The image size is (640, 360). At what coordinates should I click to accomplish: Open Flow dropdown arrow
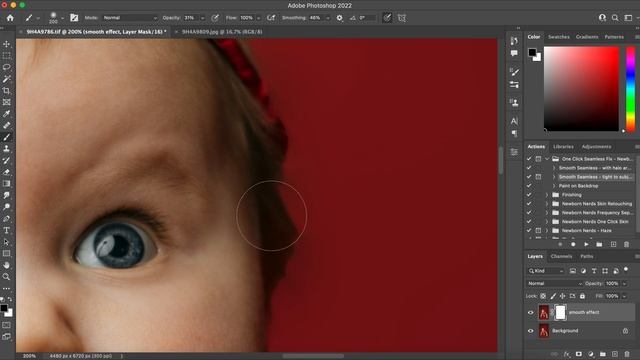pyautogui.click(x=258, y=18)
